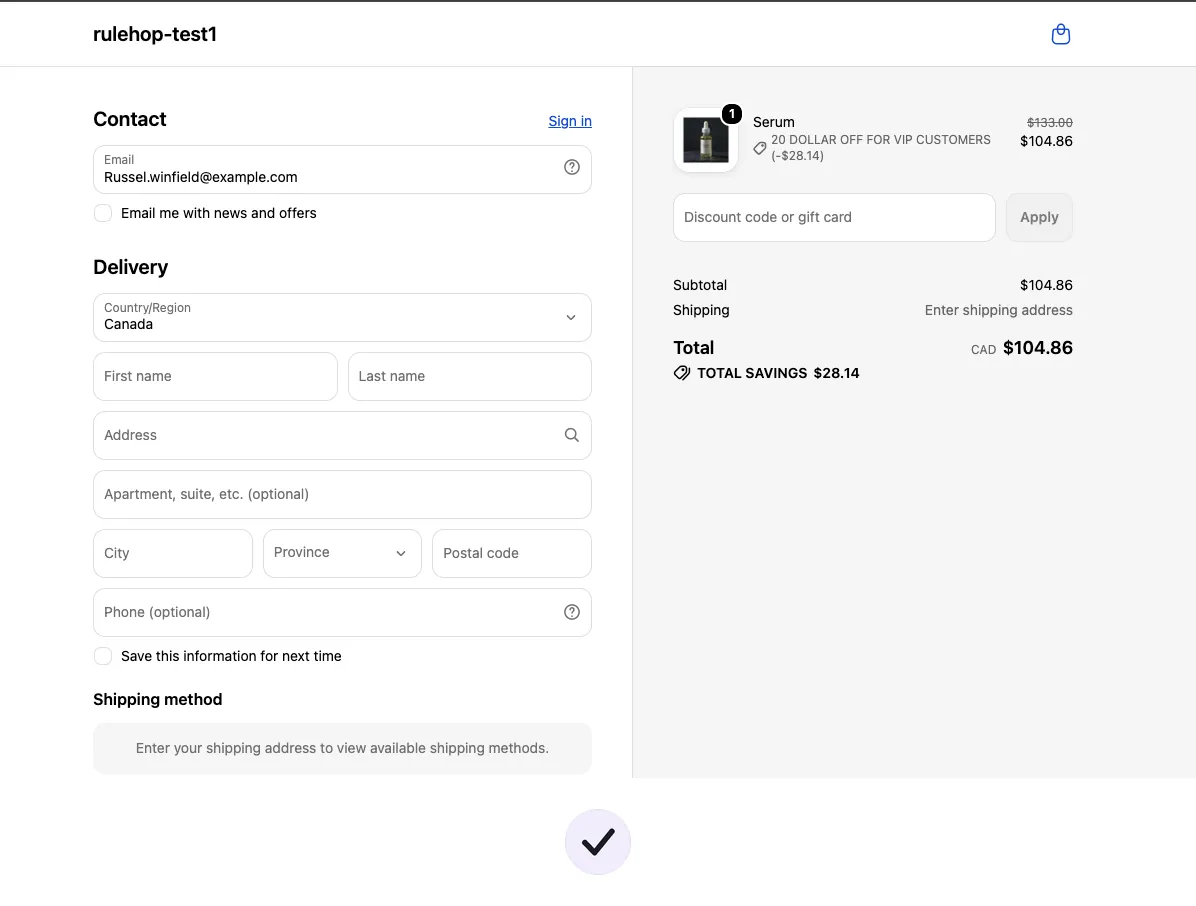Click the Discount code or gift card field
Screen dimensions: 1196x906
point(834,217)
